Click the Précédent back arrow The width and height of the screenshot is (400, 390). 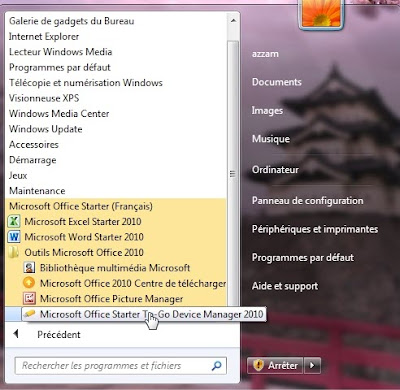point(16,334)
